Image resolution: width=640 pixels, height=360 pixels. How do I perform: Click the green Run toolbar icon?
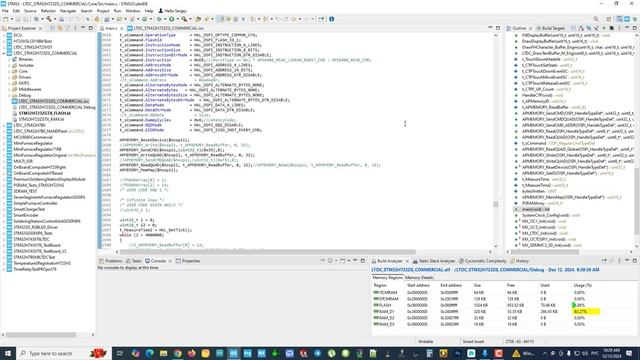(171, 19)
